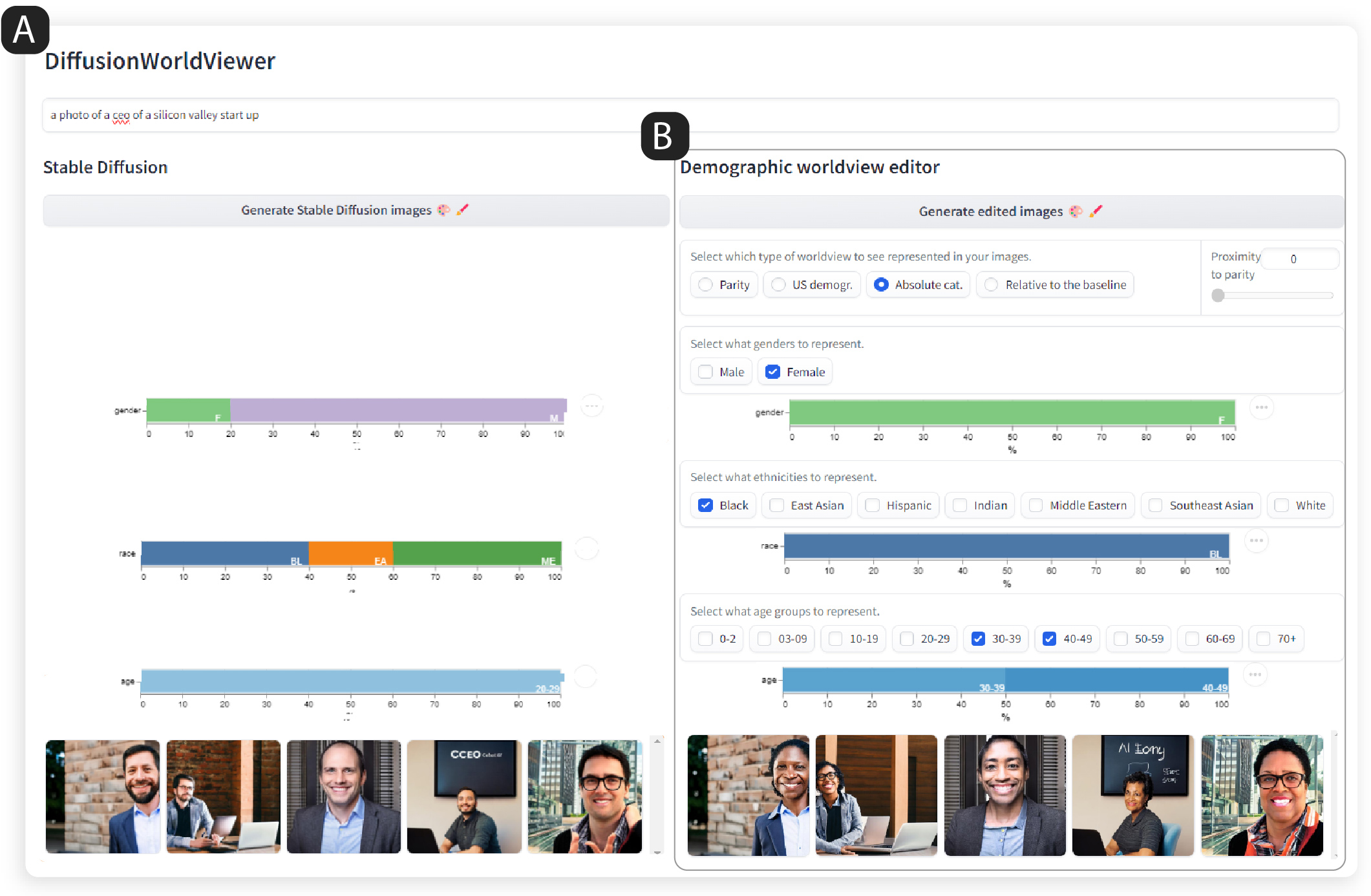Open edited thumbnail with chalkboard background

point(1132,795)
